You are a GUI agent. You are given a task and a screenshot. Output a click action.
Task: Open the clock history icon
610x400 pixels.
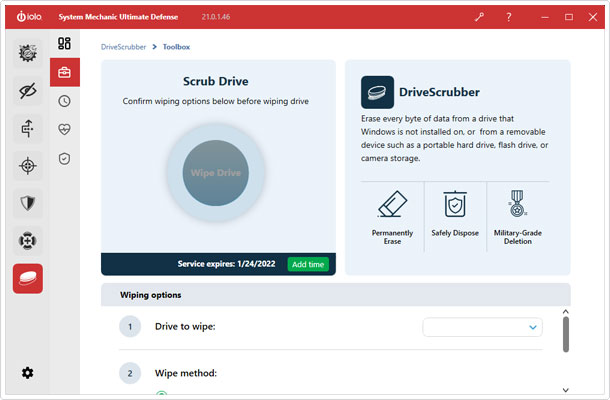coord(65,101)
